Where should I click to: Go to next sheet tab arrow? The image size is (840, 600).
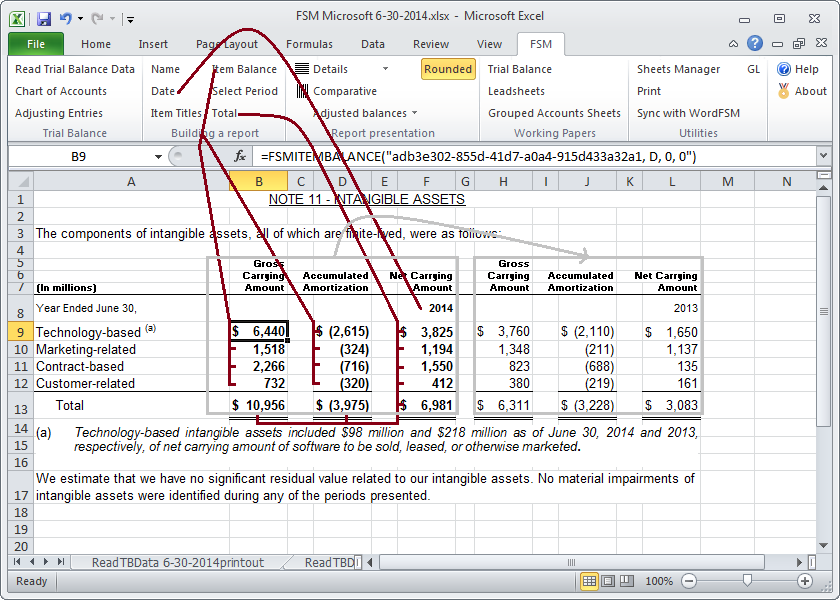pyautogui.click(x=46, y=562)
